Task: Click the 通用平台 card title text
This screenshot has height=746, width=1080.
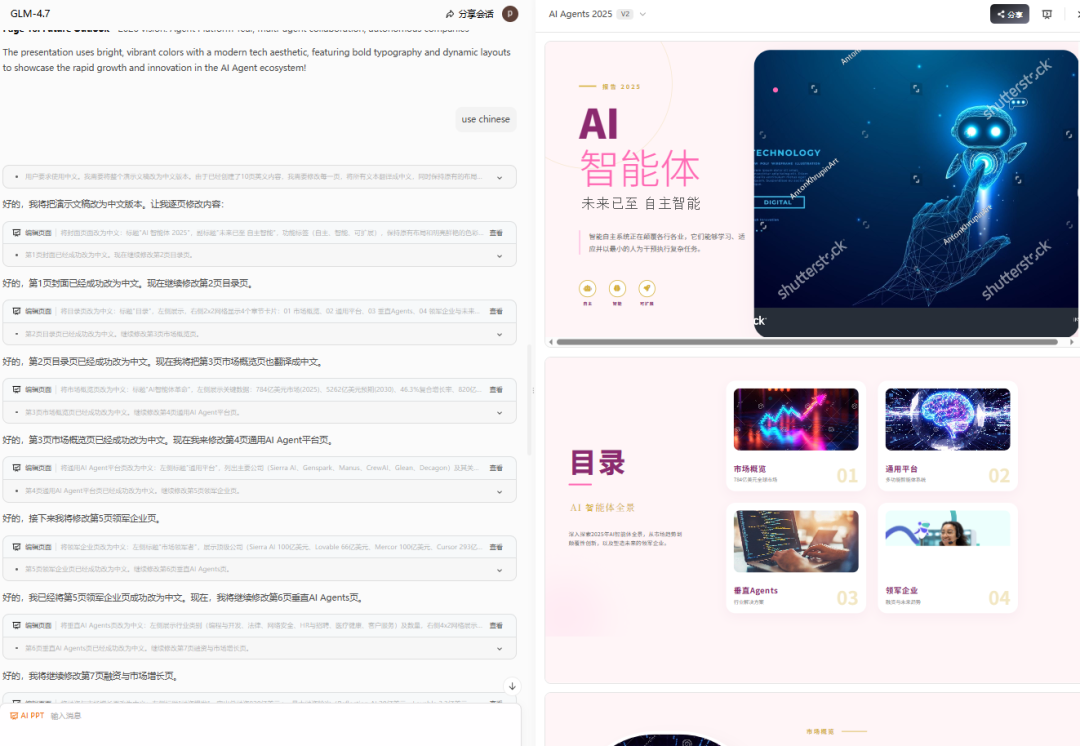Action: [x=902, y=469]
